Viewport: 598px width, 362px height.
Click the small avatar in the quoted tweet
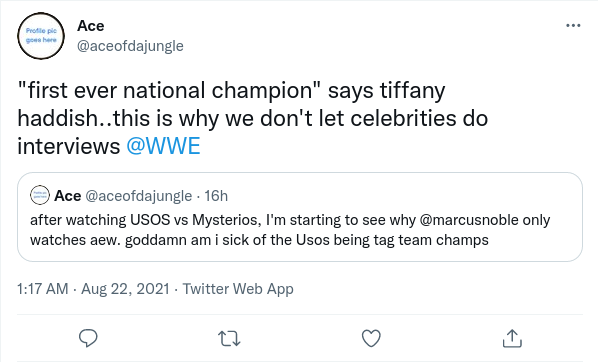click(40, 195)
